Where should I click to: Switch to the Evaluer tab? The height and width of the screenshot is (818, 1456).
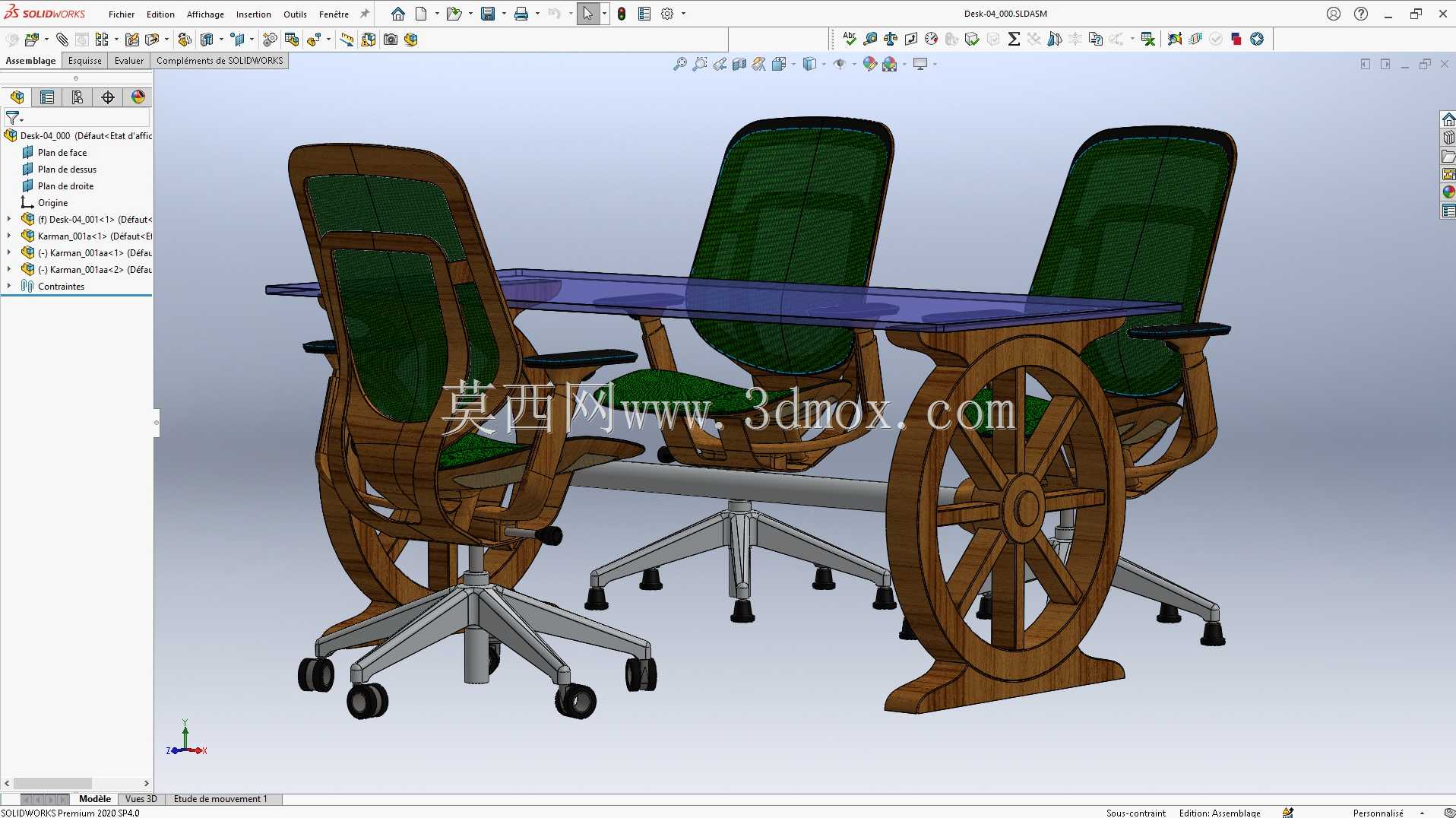point(129,61)
